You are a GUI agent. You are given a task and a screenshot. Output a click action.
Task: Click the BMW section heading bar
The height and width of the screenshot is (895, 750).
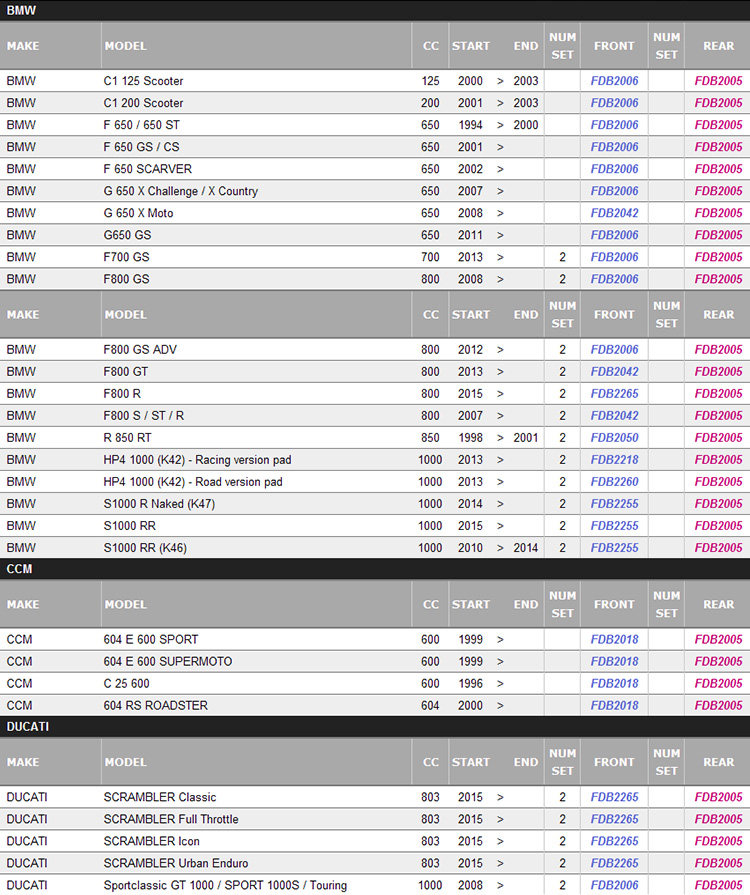tap(375, 10)
